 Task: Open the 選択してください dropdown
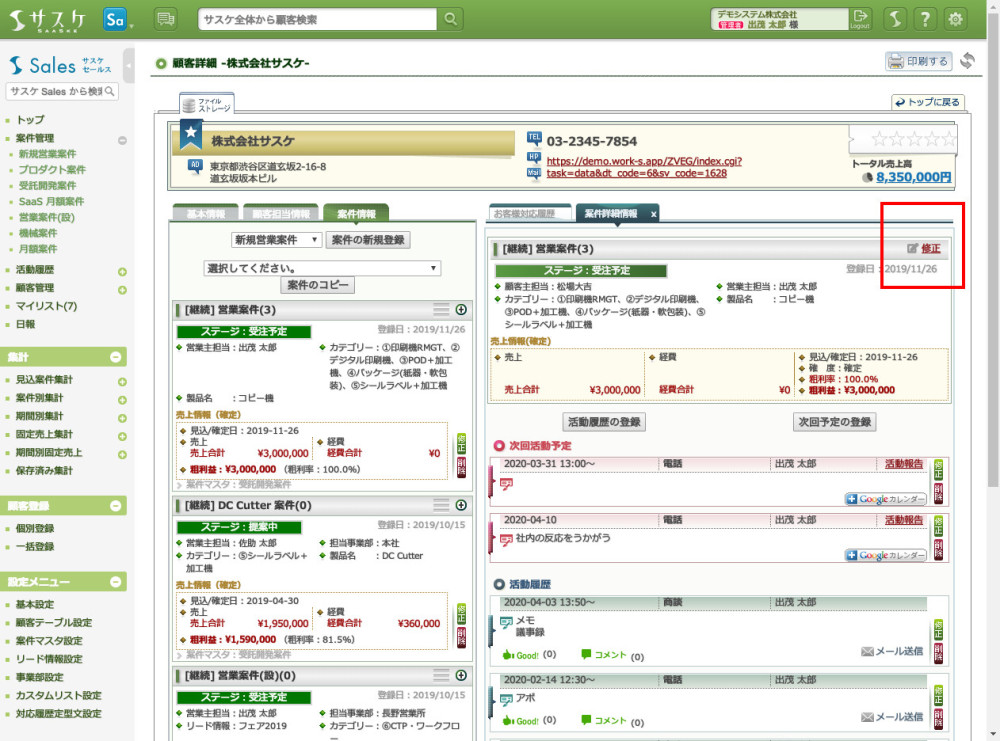(322, 268)
